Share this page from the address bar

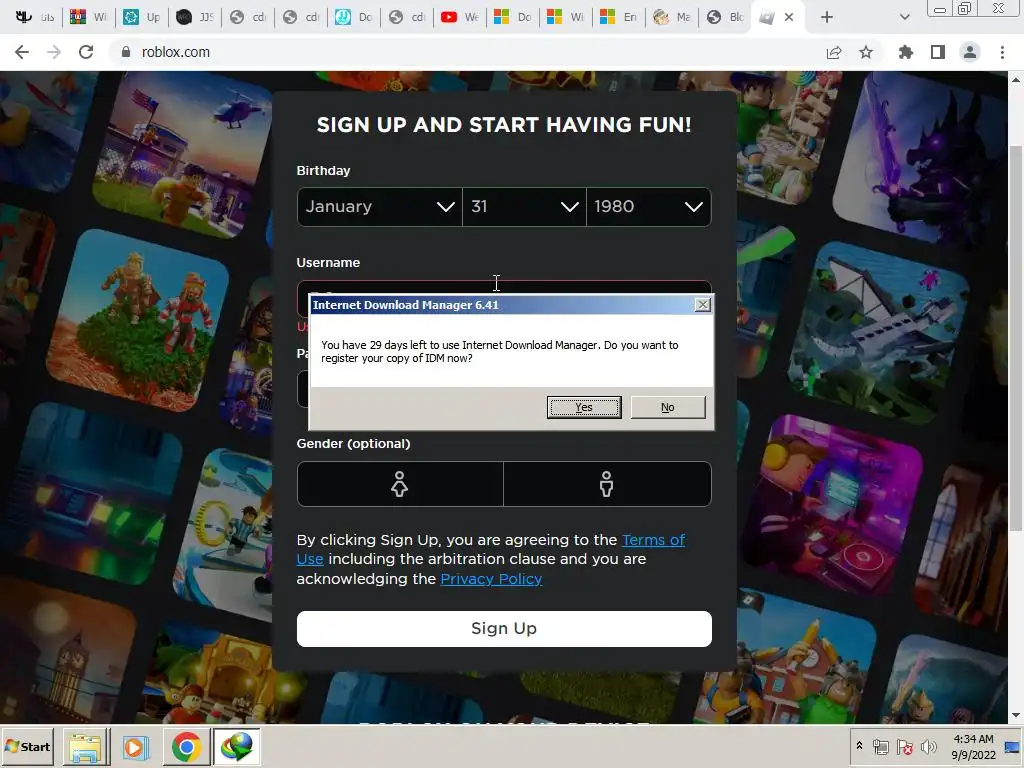click(x=834, y=52)
